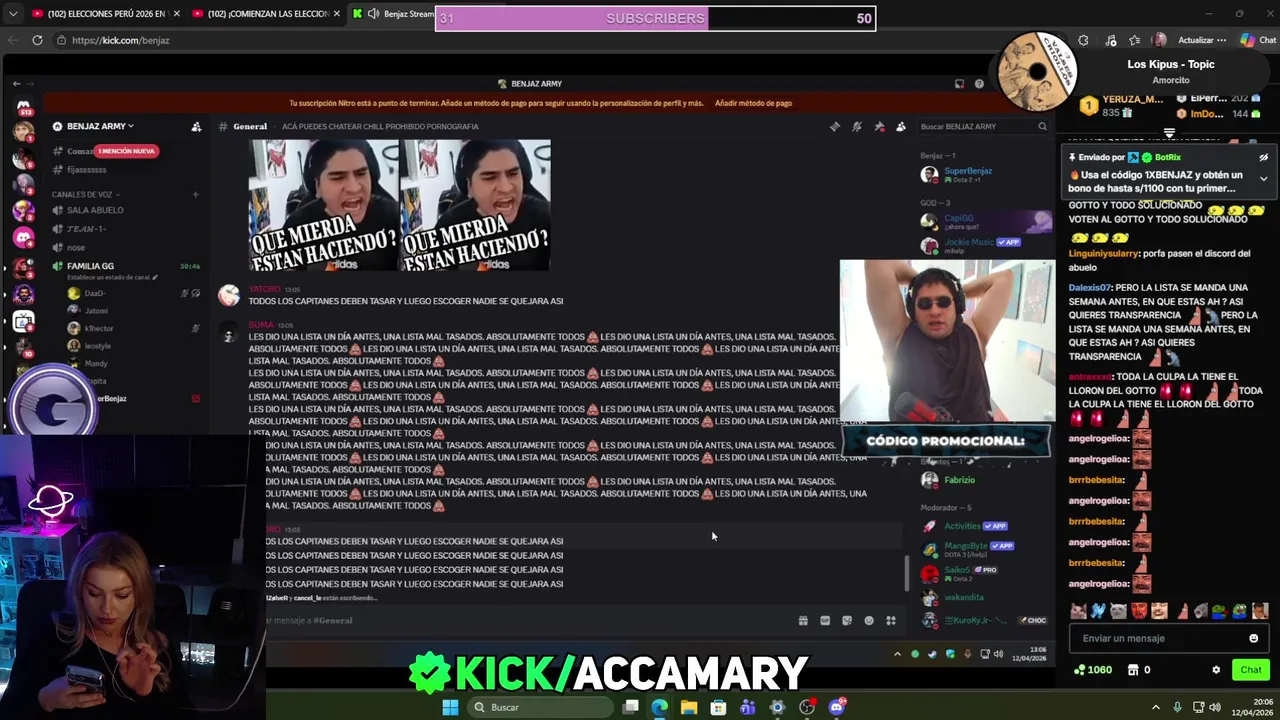Open Discord app on Windows taskbar
1280x720 pixels.
[837, 707]
